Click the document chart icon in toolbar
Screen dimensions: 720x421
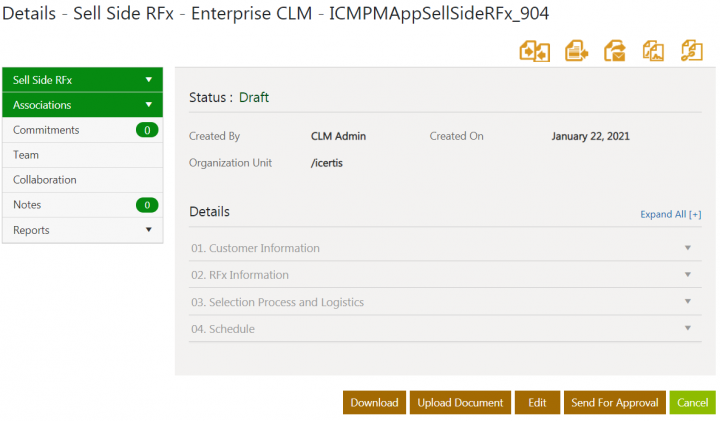coord(654,51)
